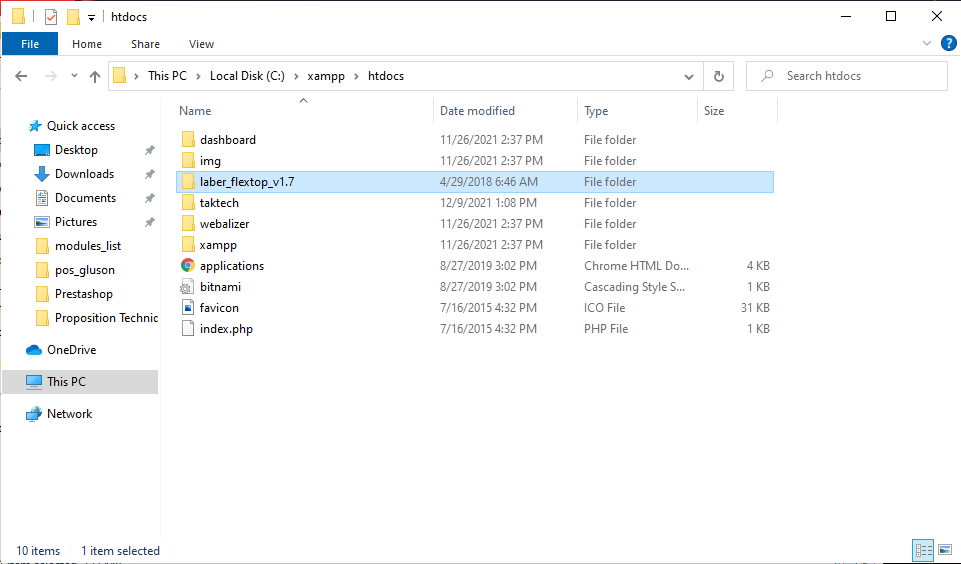Select the webalizer folder
Image resolution: width=961 pixels, height=564 pixels.
[224, 224]
